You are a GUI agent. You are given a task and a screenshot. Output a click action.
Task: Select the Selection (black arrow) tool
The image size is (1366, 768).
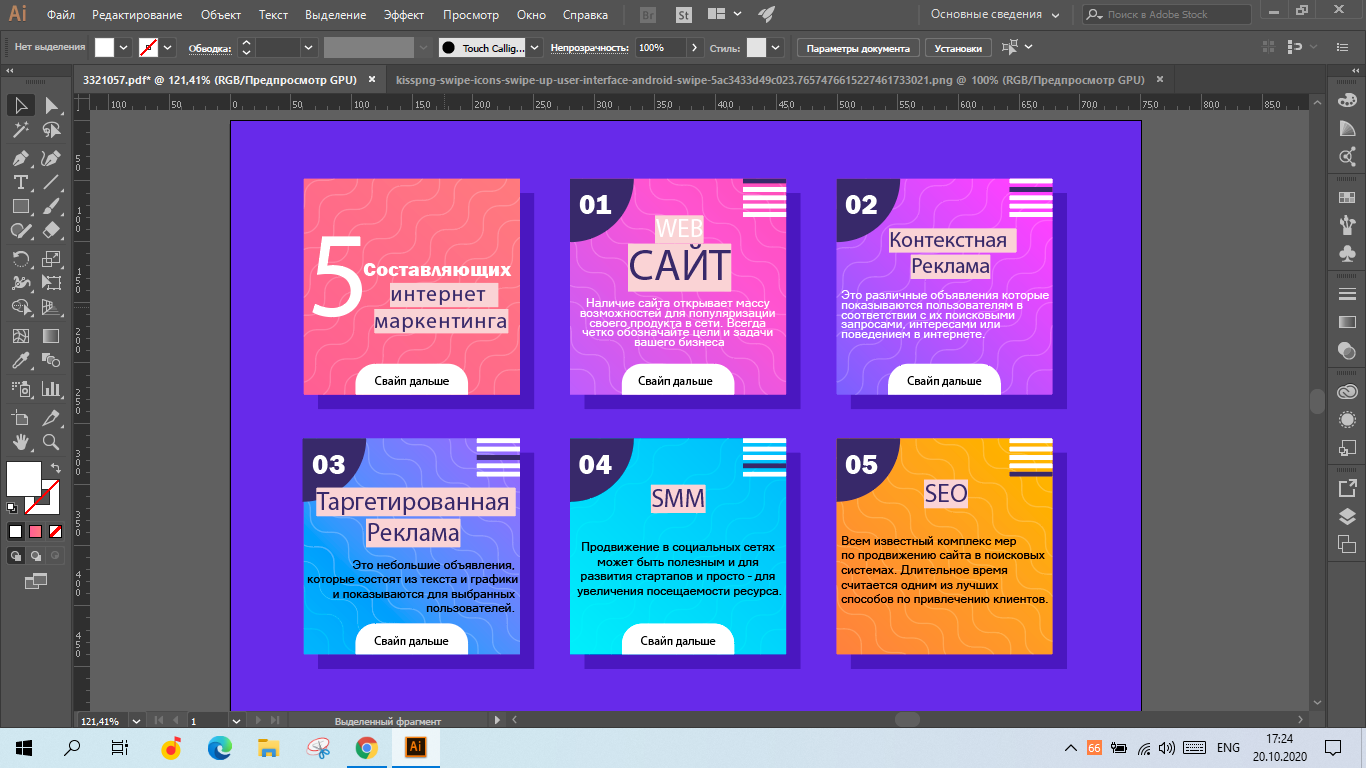click(20, 105)
